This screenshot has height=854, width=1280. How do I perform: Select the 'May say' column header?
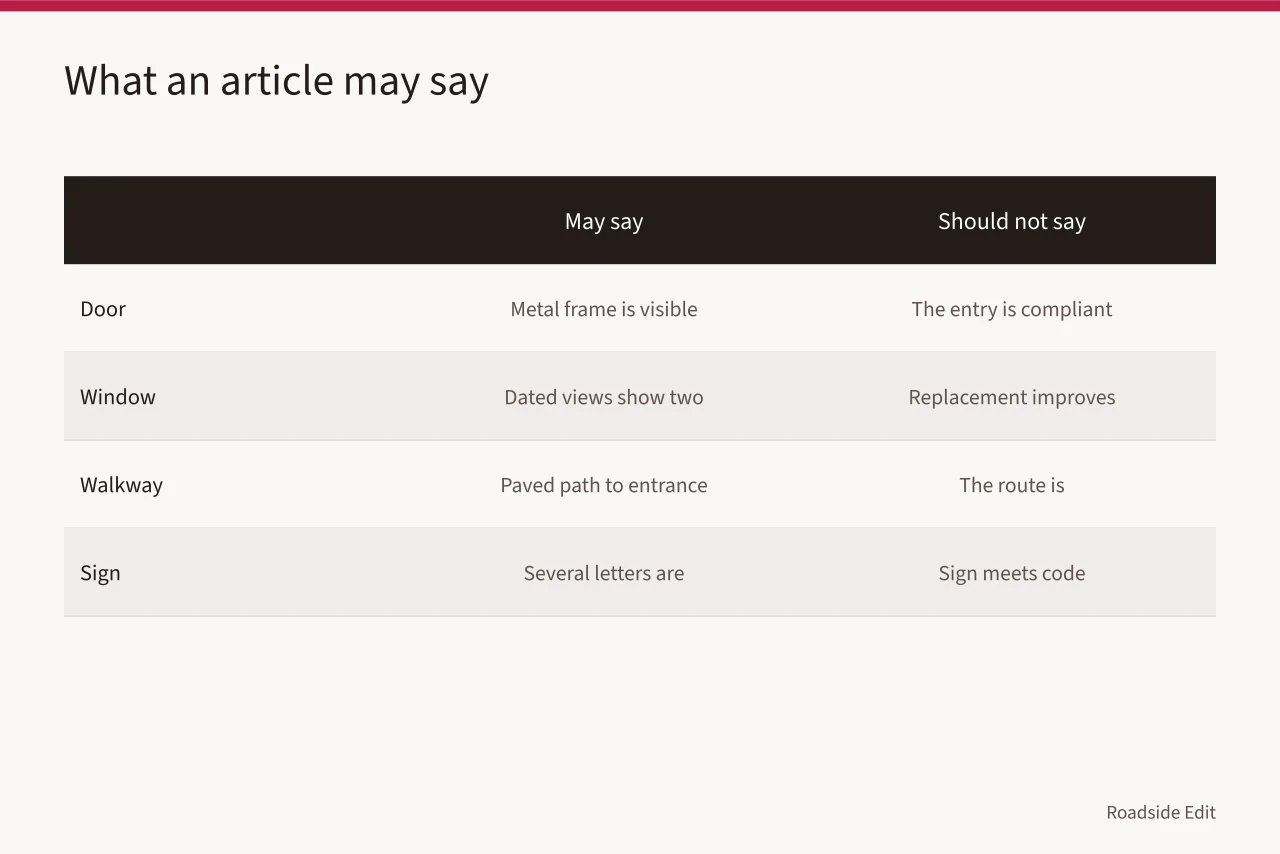604,221
